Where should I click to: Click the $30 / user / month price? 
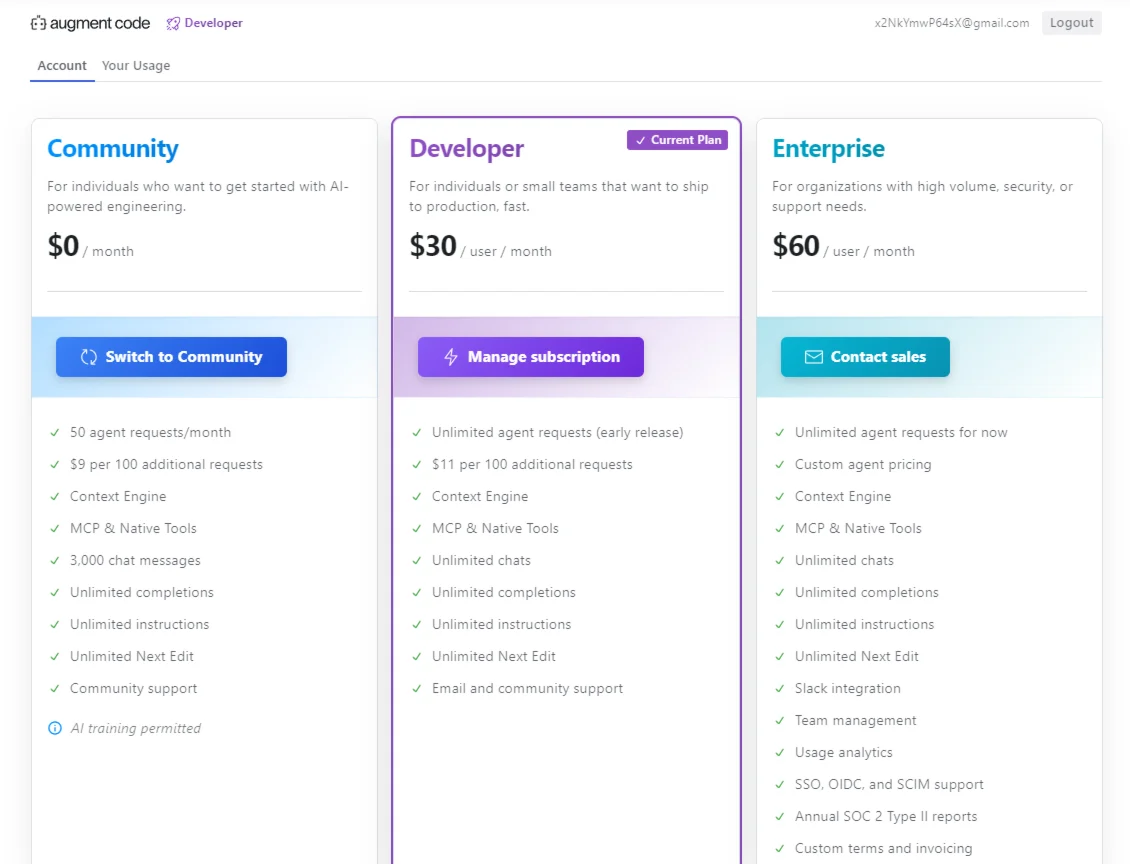point(480,246)
